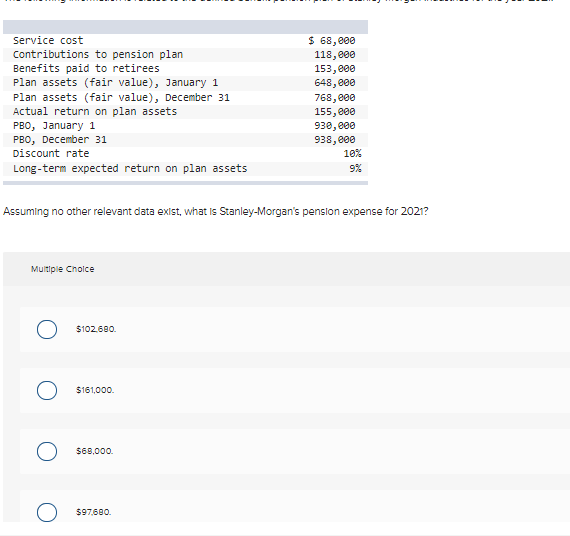
Task: Click the Service cost row label
Action: (48, 40)
